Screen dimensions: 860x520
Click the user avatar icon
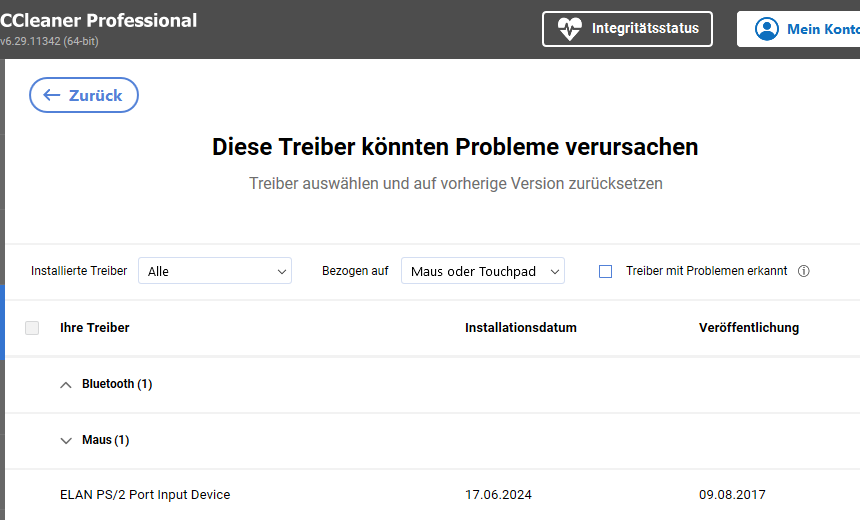[x=767, y=29]
